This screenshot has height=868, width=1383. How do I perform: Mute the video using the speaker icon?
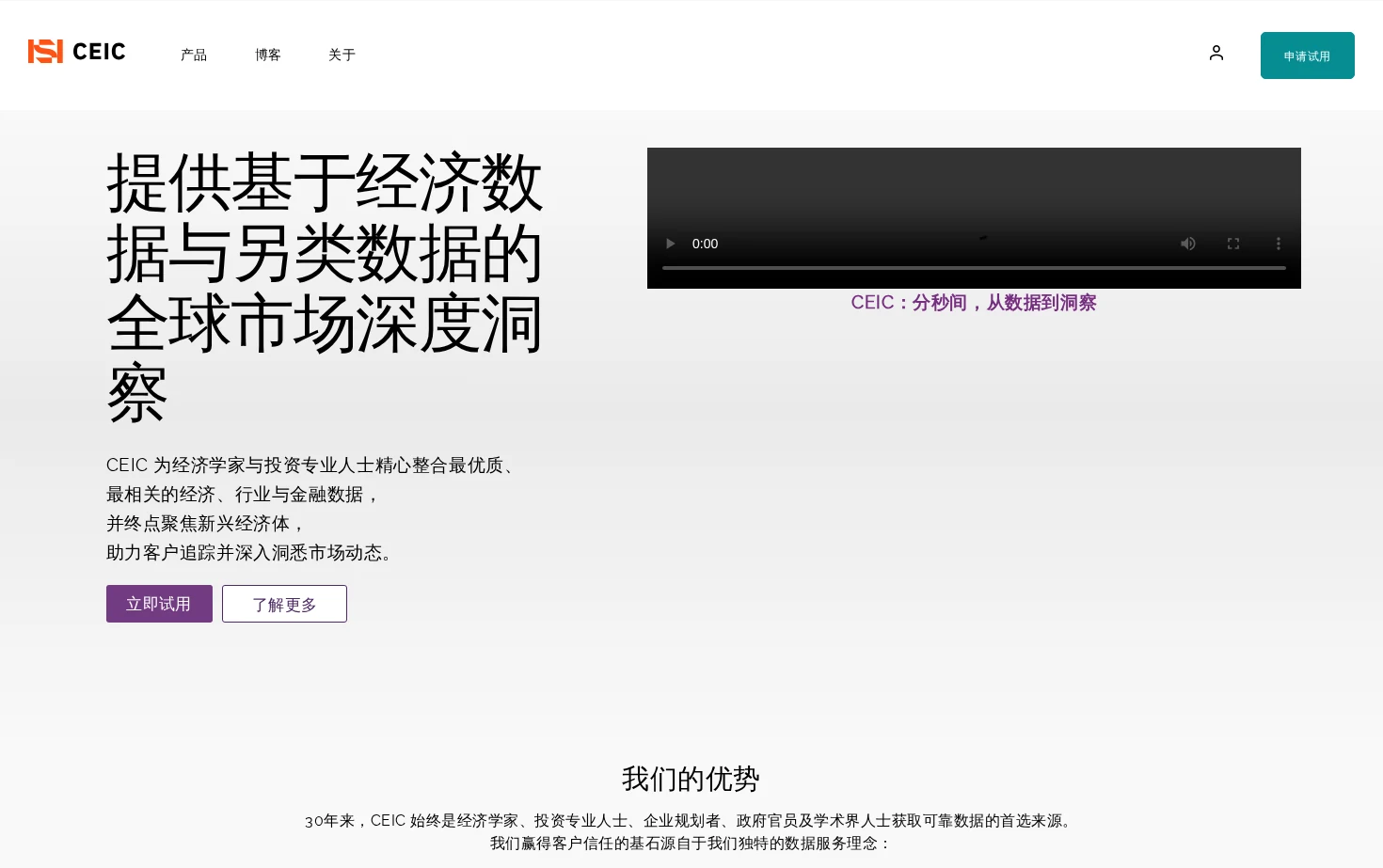pos(1188,244)
